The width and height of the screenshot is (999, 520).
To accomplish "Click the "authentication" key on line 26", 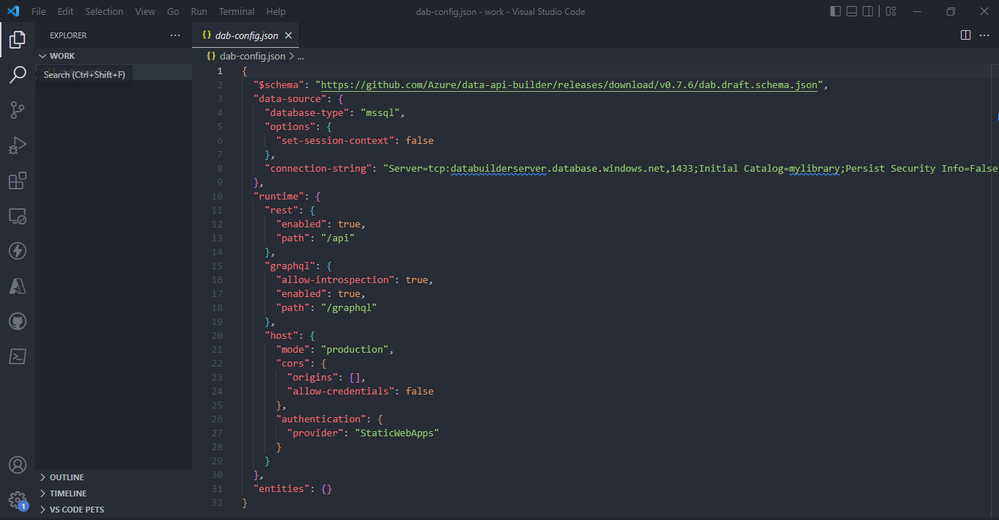I will click(x=321, y=419).
